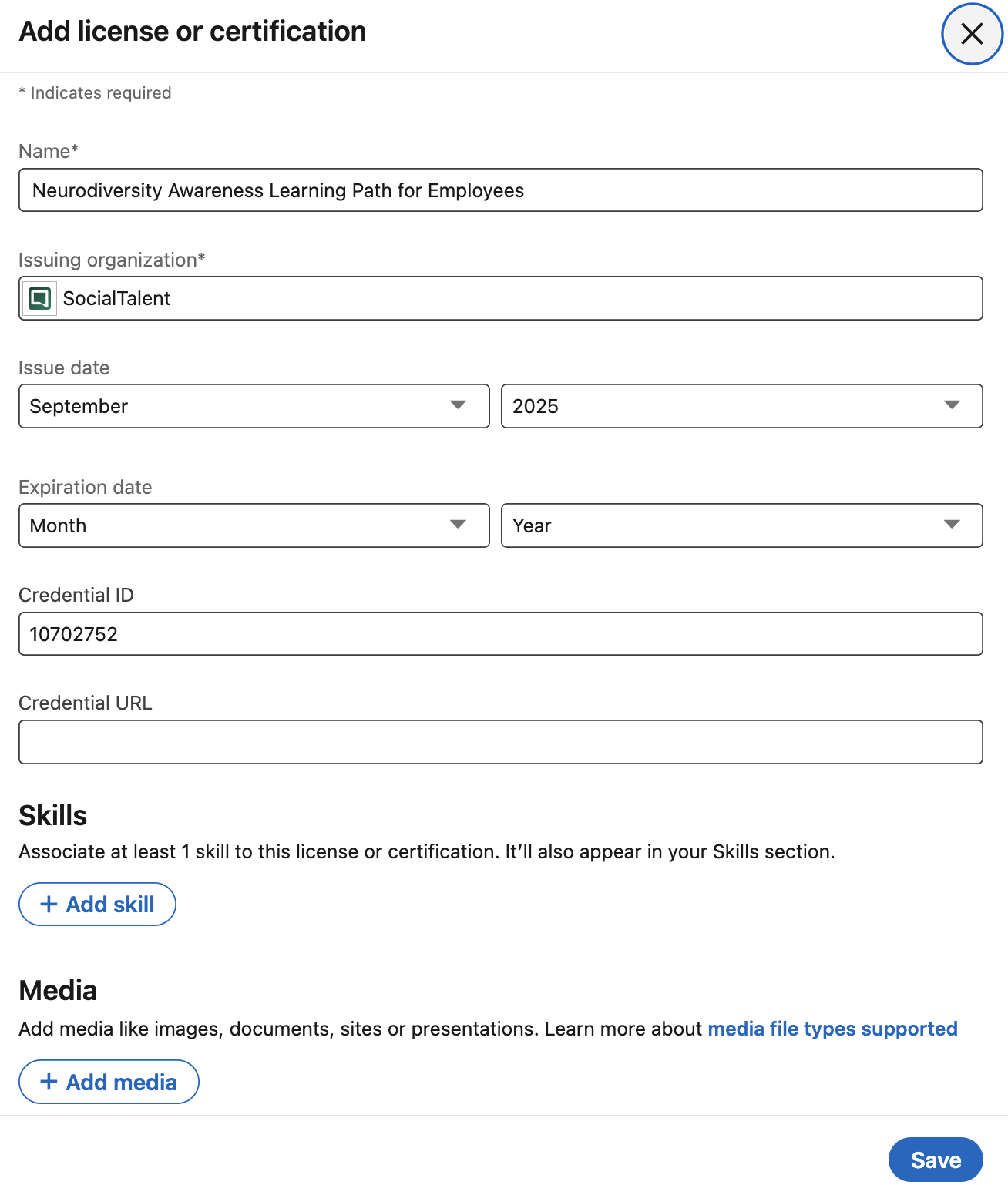Click the Add license or certification title
1008x1185 pixels.
193,31
